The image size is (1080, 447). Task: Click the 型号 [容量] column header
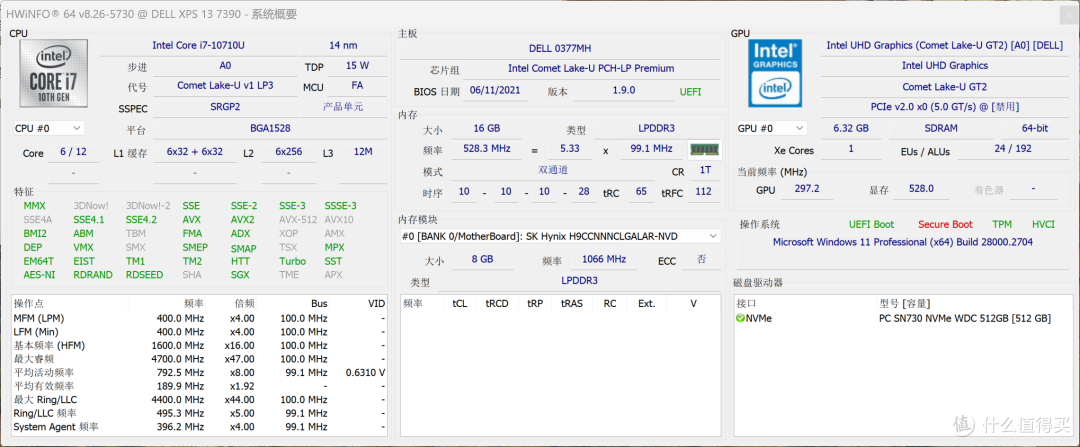click(905, 303)
